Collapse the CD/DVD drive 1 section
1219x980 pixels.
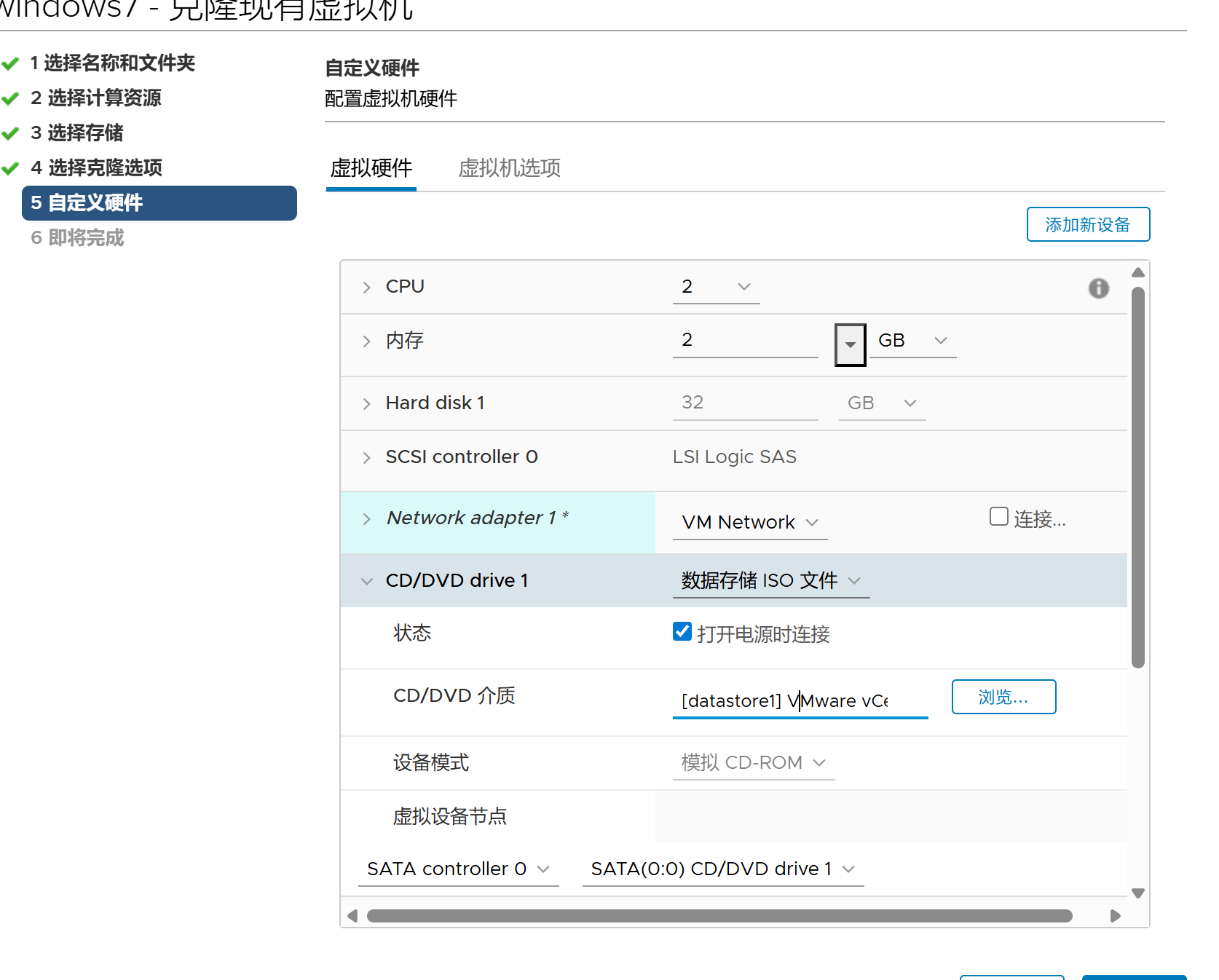[367, 581]
